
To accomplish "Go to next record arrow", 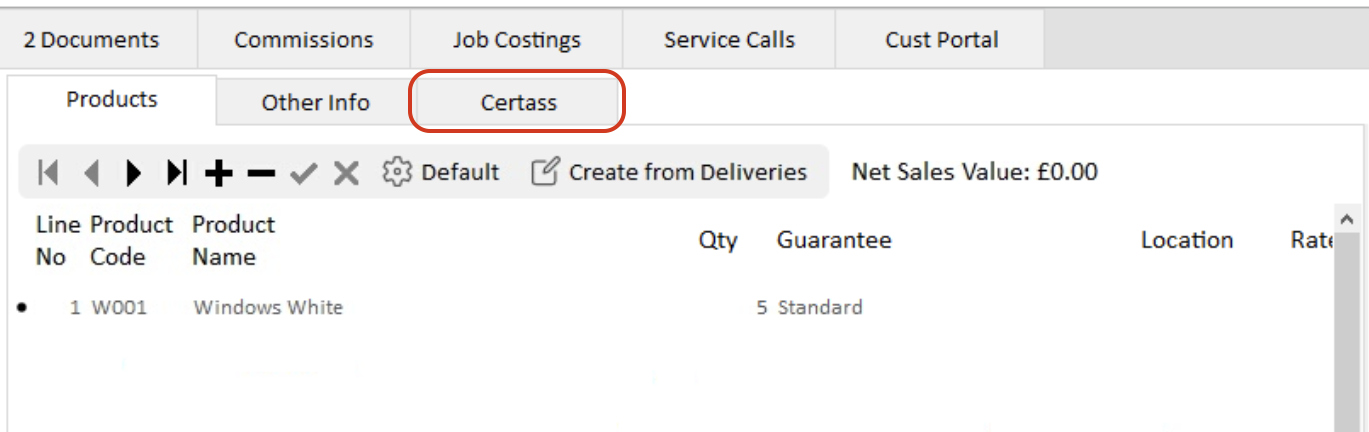I will (133, 173).
